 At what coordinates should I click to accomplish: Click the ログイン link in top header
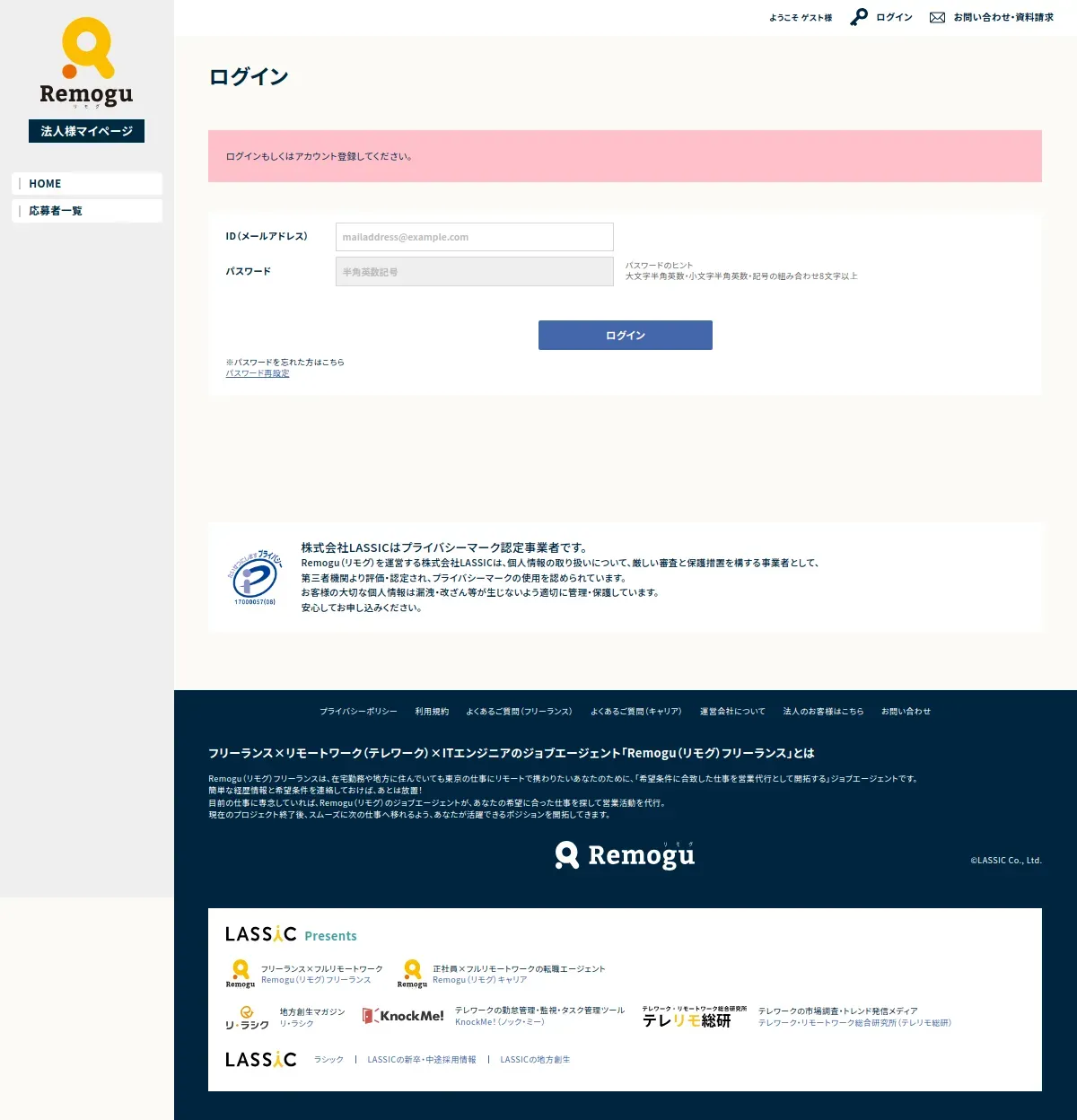pyautogui.click(x=894, y=17)
